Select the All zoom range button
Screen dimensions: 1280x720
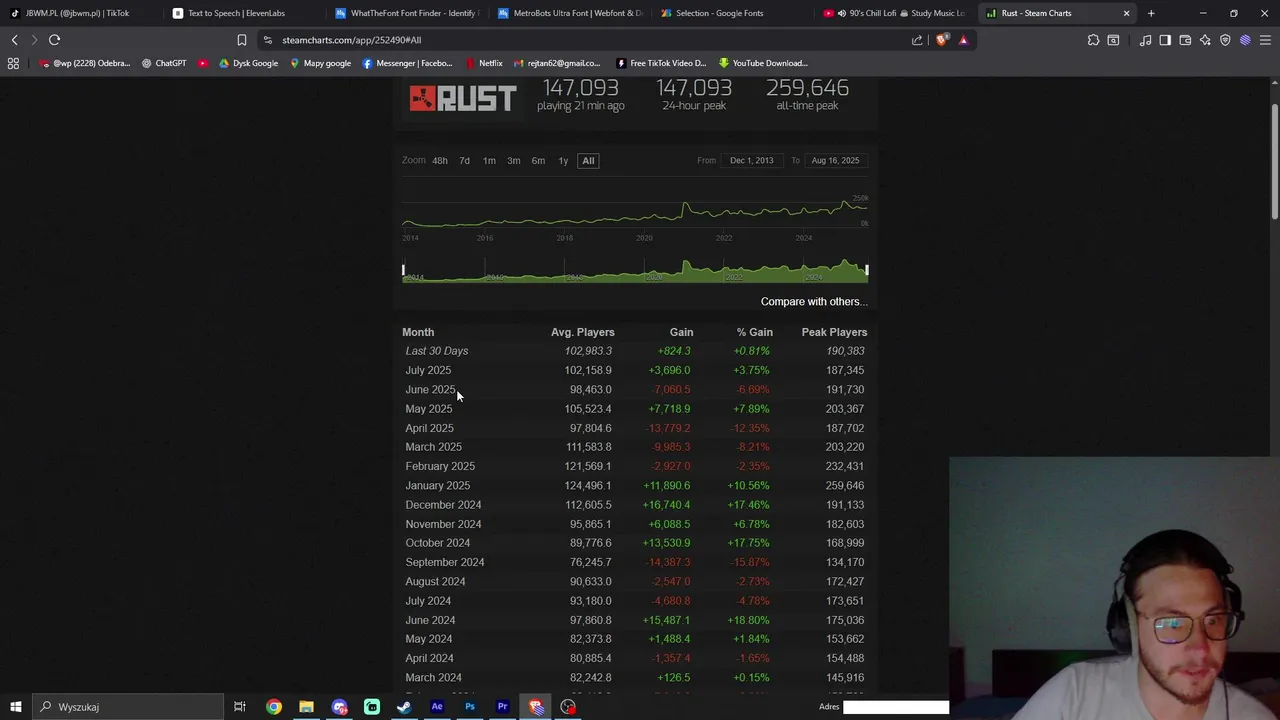coord(588,160)
